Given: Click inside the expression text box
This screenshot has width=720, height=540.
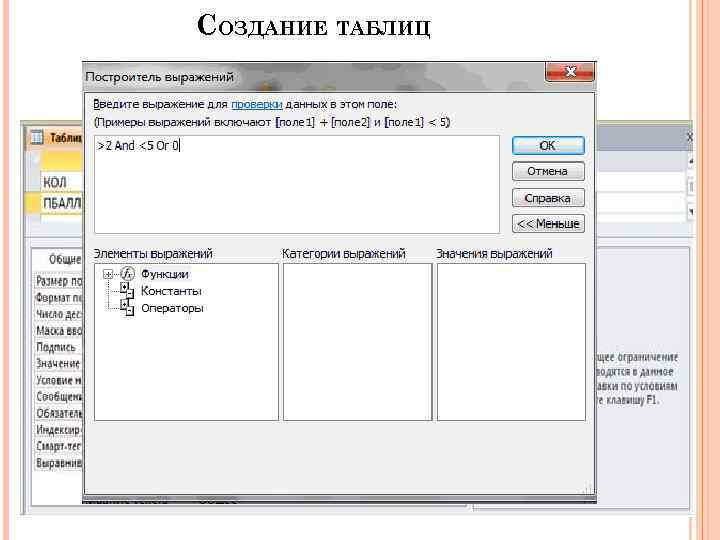Looking at the screenshot, I should 297,184.
